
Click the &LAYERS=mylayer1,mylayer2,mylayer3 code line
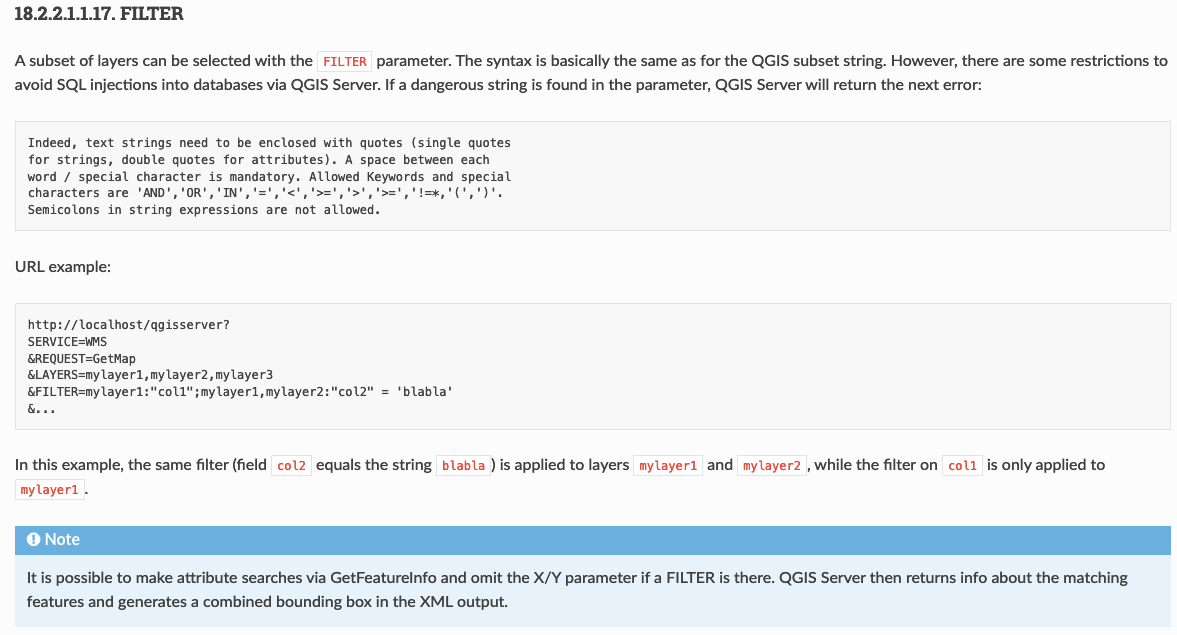[150, 375]
